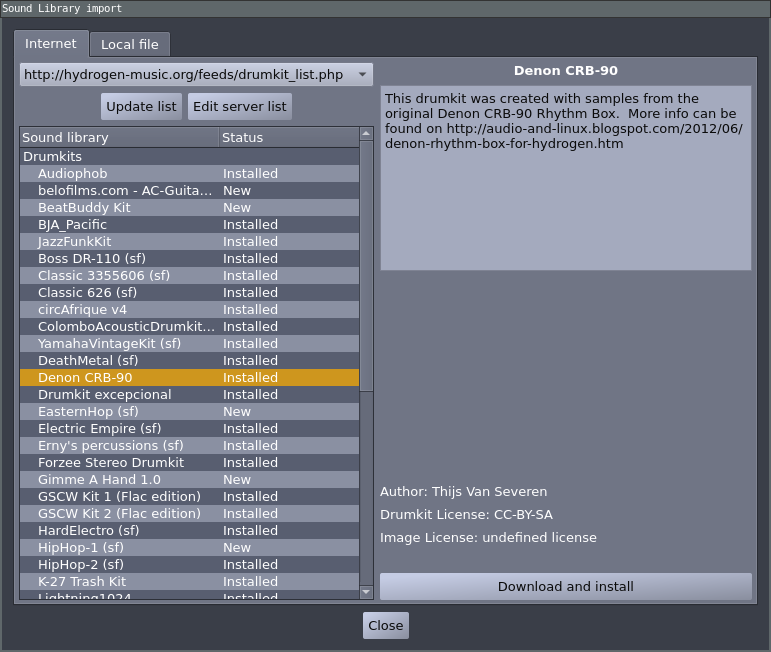Sort by Sound library column header

click(119, 138)
